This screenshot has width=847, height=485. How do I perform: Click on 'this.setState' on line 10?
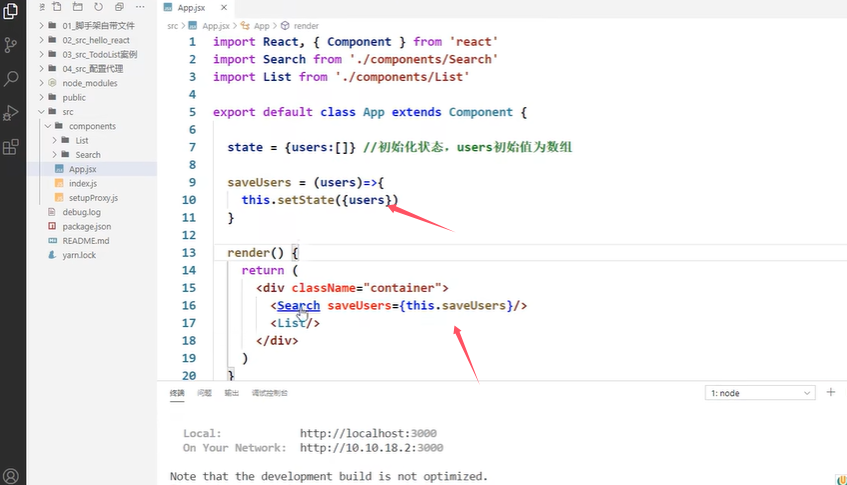[288, 200]
